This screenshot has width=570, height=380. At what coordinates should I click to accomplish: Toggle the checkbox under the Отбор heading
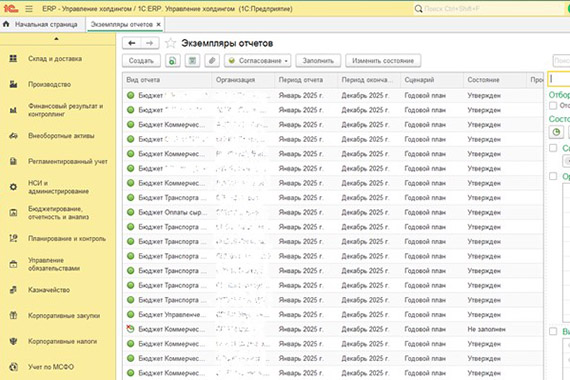[553, 105]
